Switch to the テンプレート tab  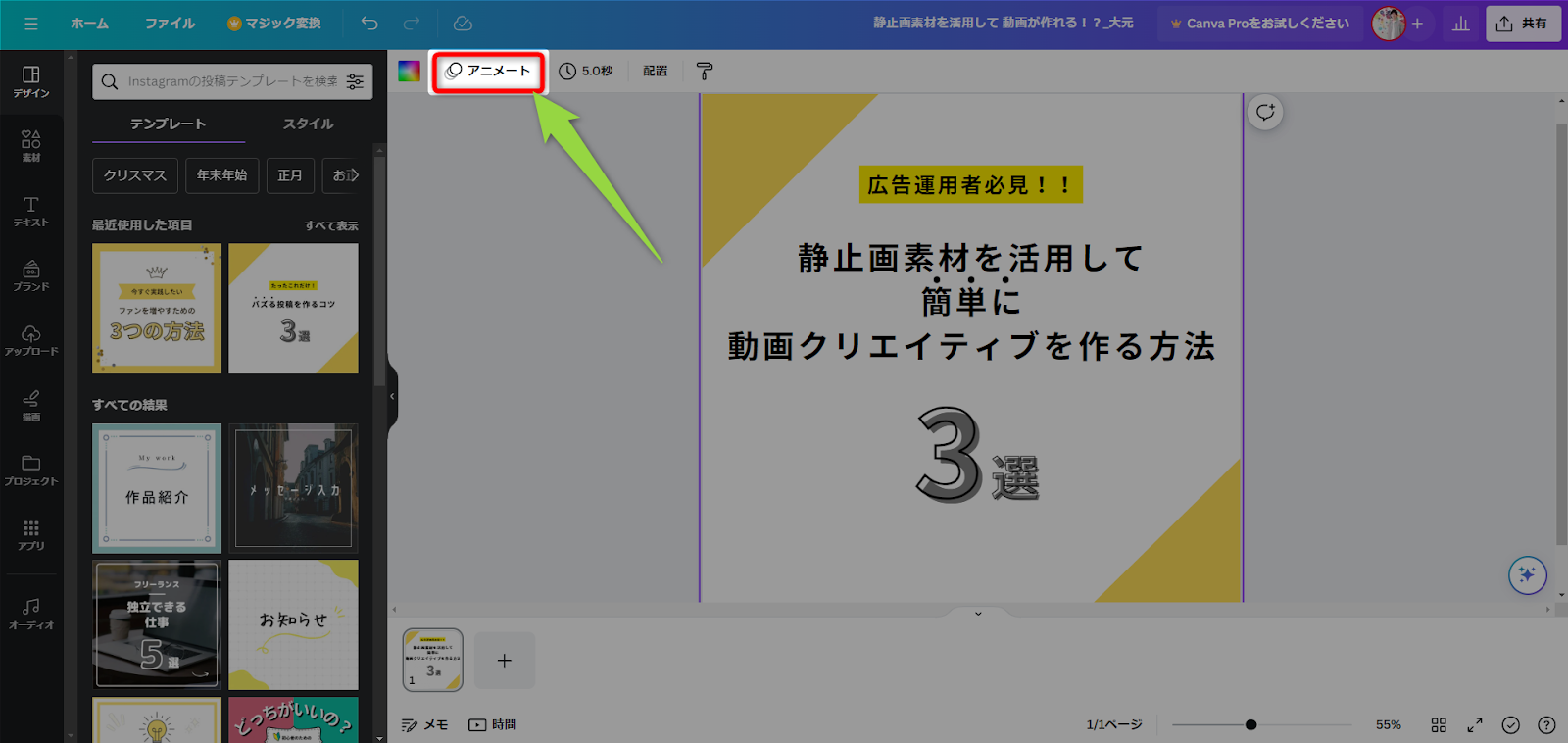tap(169, 124)
